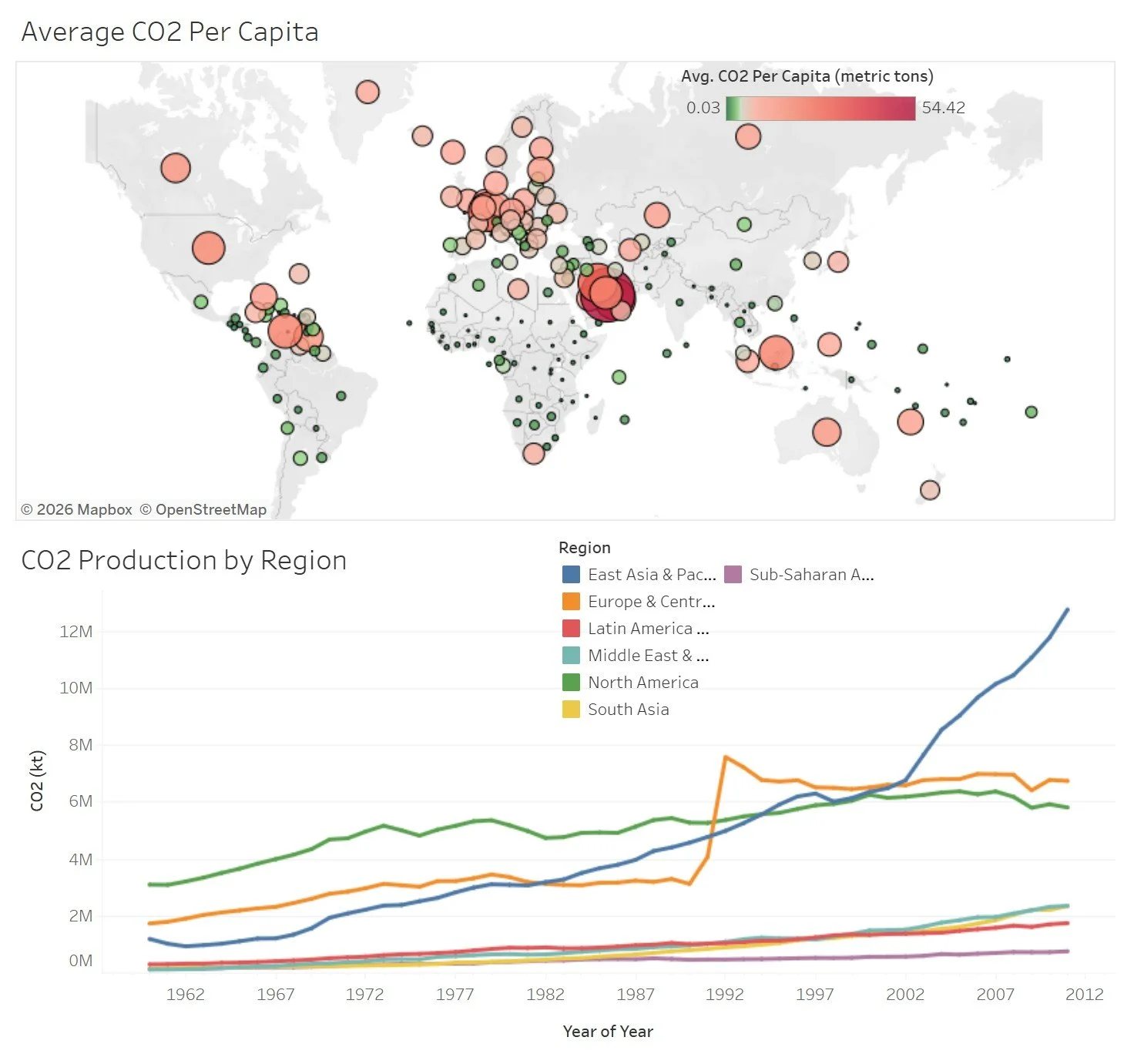The width and height of the screenshot is (1144, 1064).
Task: Click the orange line's 1992 peak
Action: point(725,757)
